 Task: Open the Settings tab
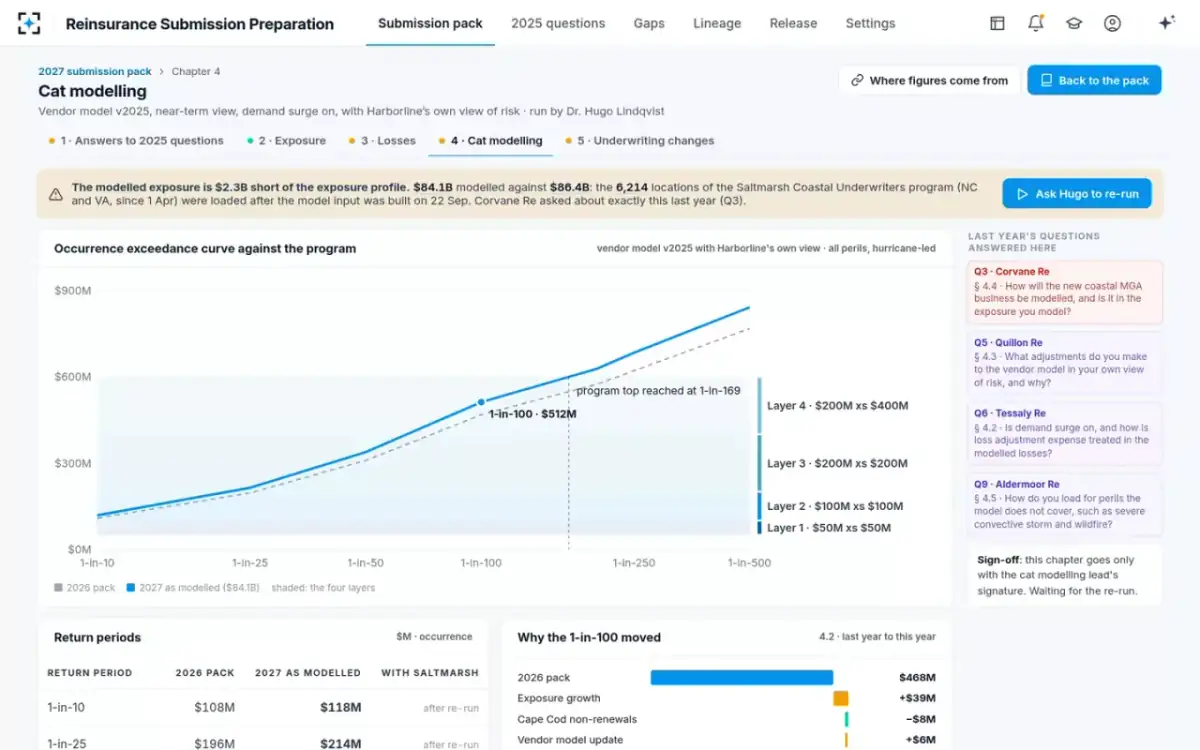pyautogui.click(x=870, y=23)
